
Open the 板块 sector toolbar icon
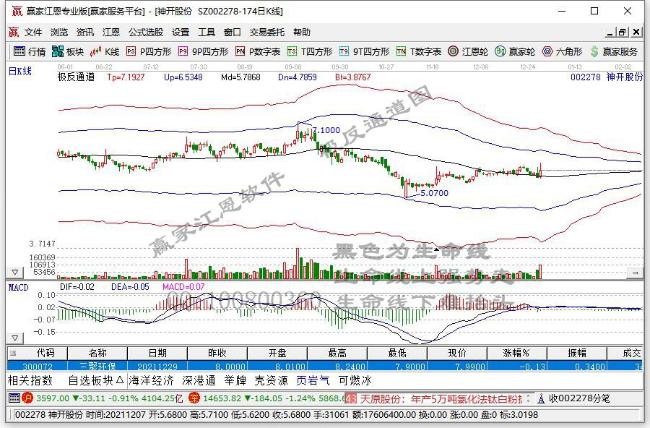pos(68,51)
